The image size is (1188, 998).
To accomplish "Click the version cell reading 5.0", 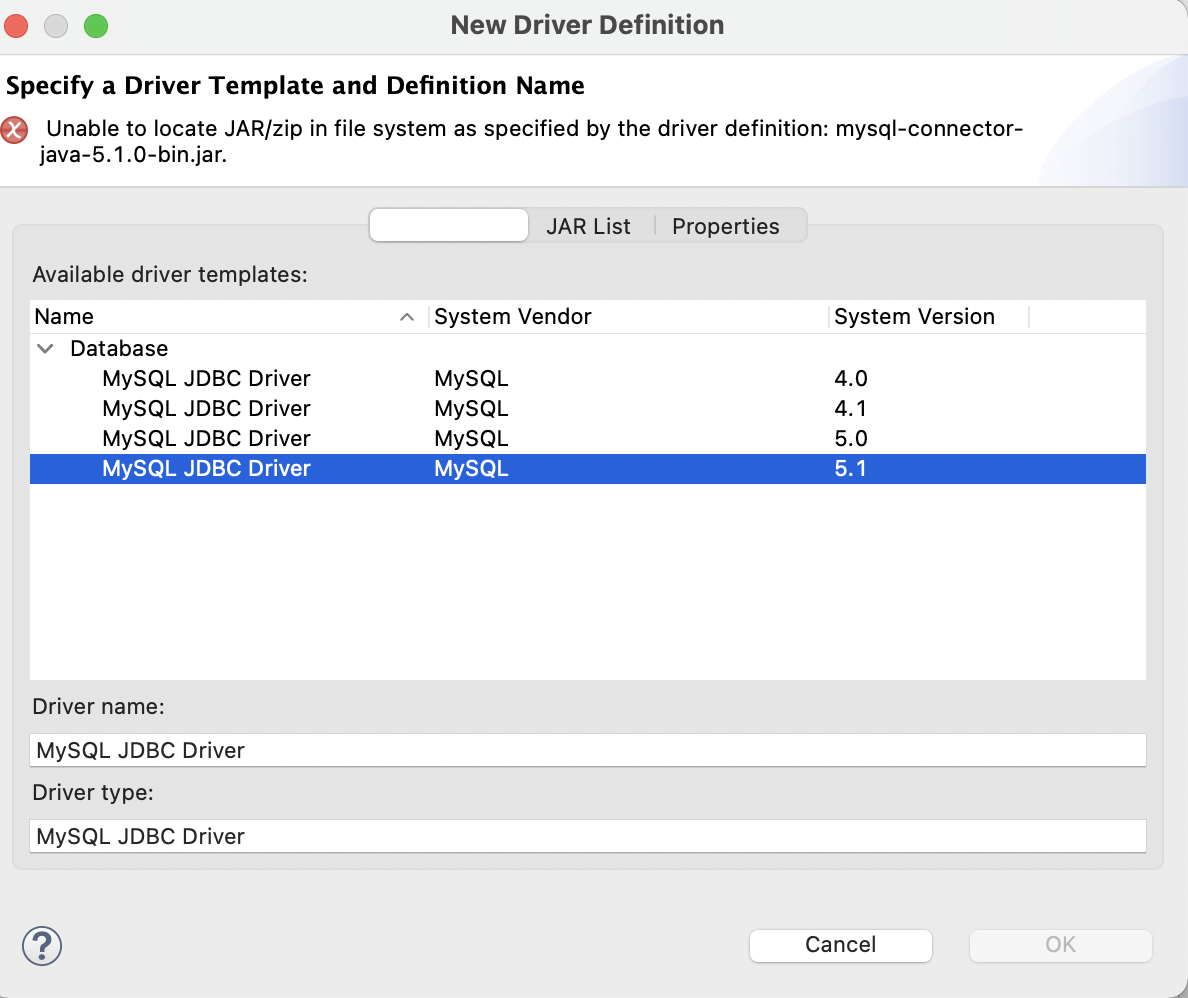I will (851, 439).
